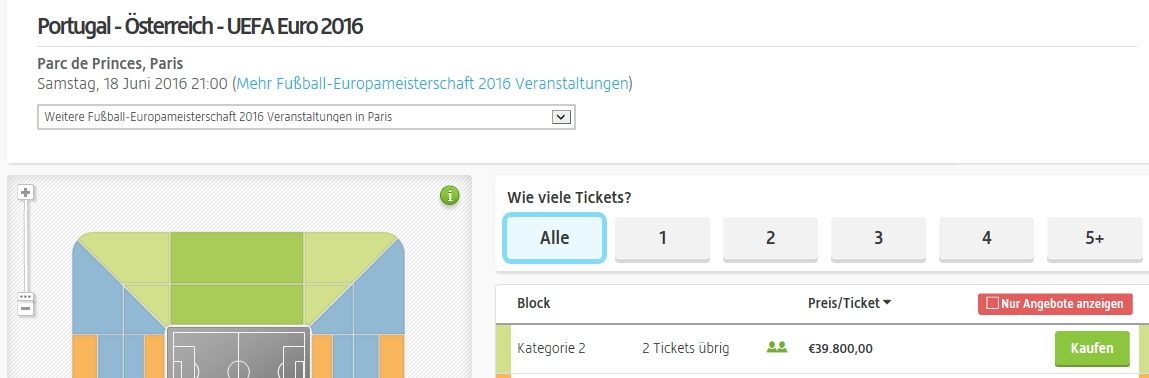Choose Alle for ticket quantity
This screenshot has height=378, width=1149.
point(555,237)
